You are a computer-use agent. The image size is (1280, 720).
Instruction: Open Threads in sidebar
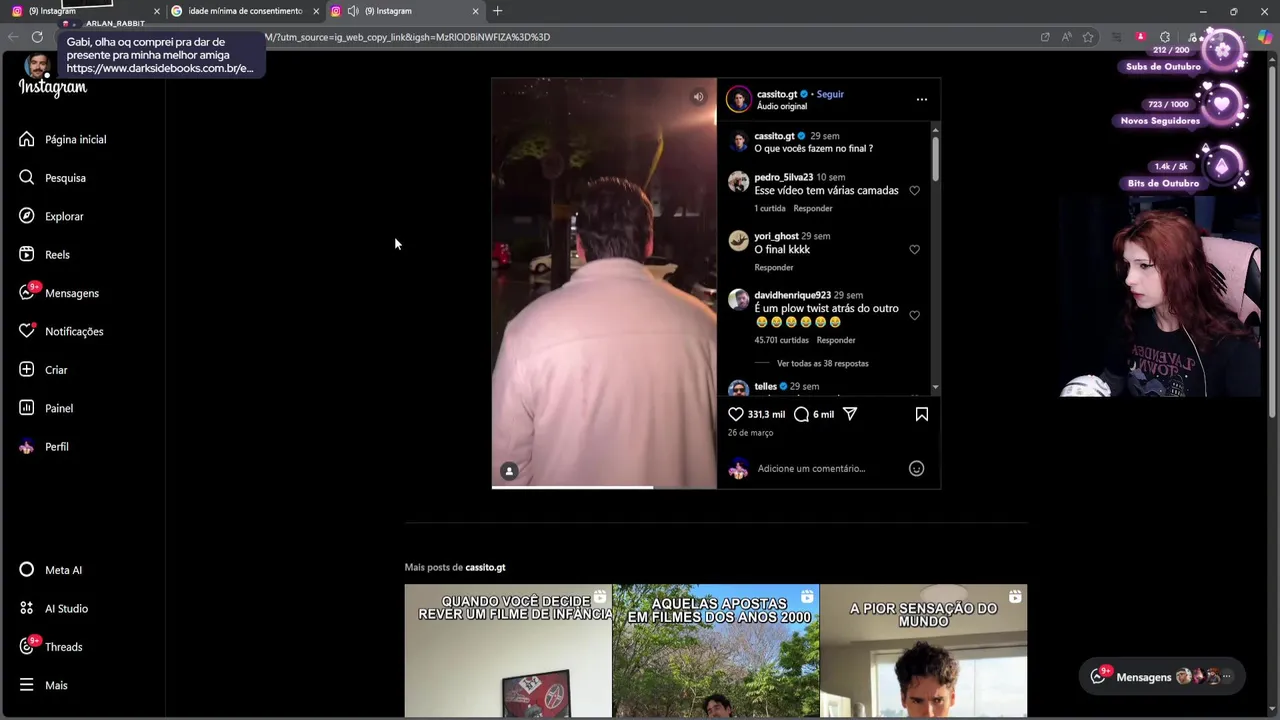click(51, 647)
